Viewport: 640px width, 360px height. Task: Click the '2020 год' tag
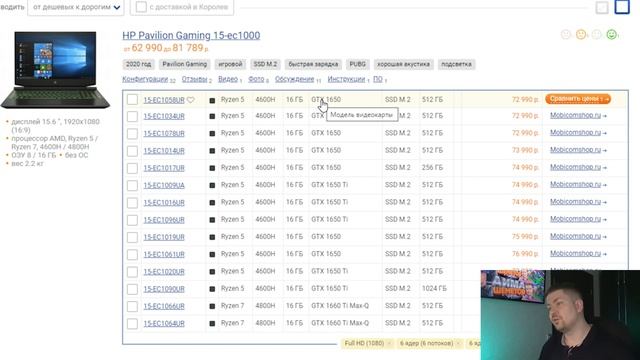[x=138, y=64]
